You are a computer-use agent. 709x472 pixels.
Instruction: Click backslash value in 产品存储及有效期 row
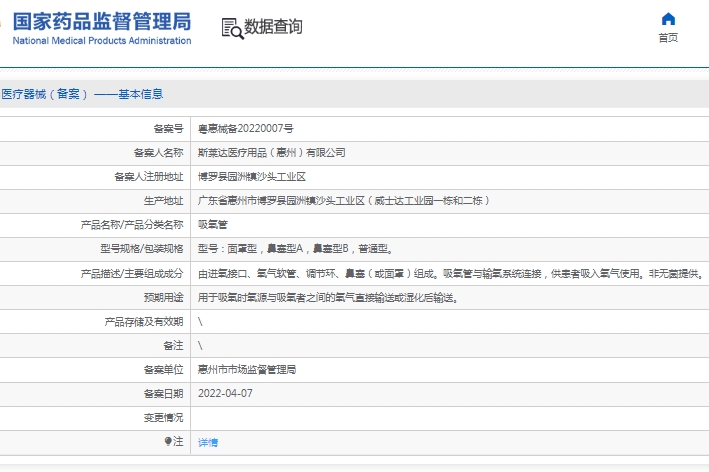(200, 322)
